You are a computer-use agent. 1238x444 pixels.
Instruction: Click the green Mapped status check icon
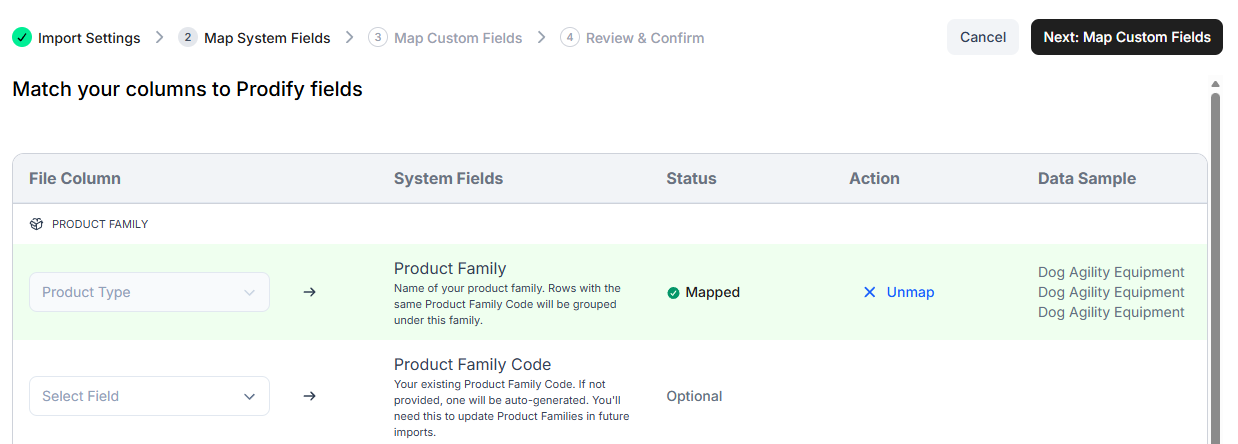tap(674, 293)
